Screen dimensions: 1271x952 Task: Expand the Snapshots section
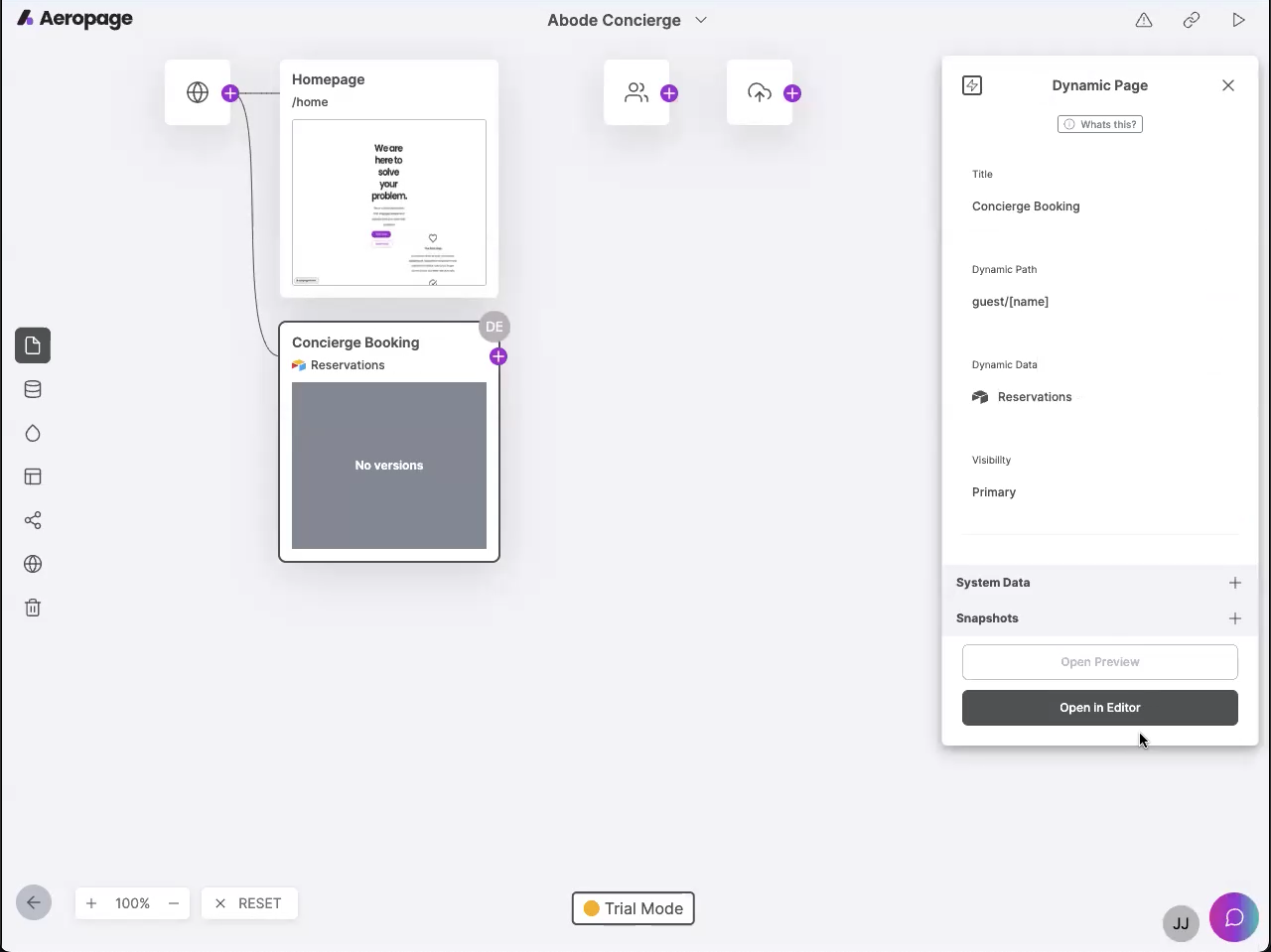1099,618
